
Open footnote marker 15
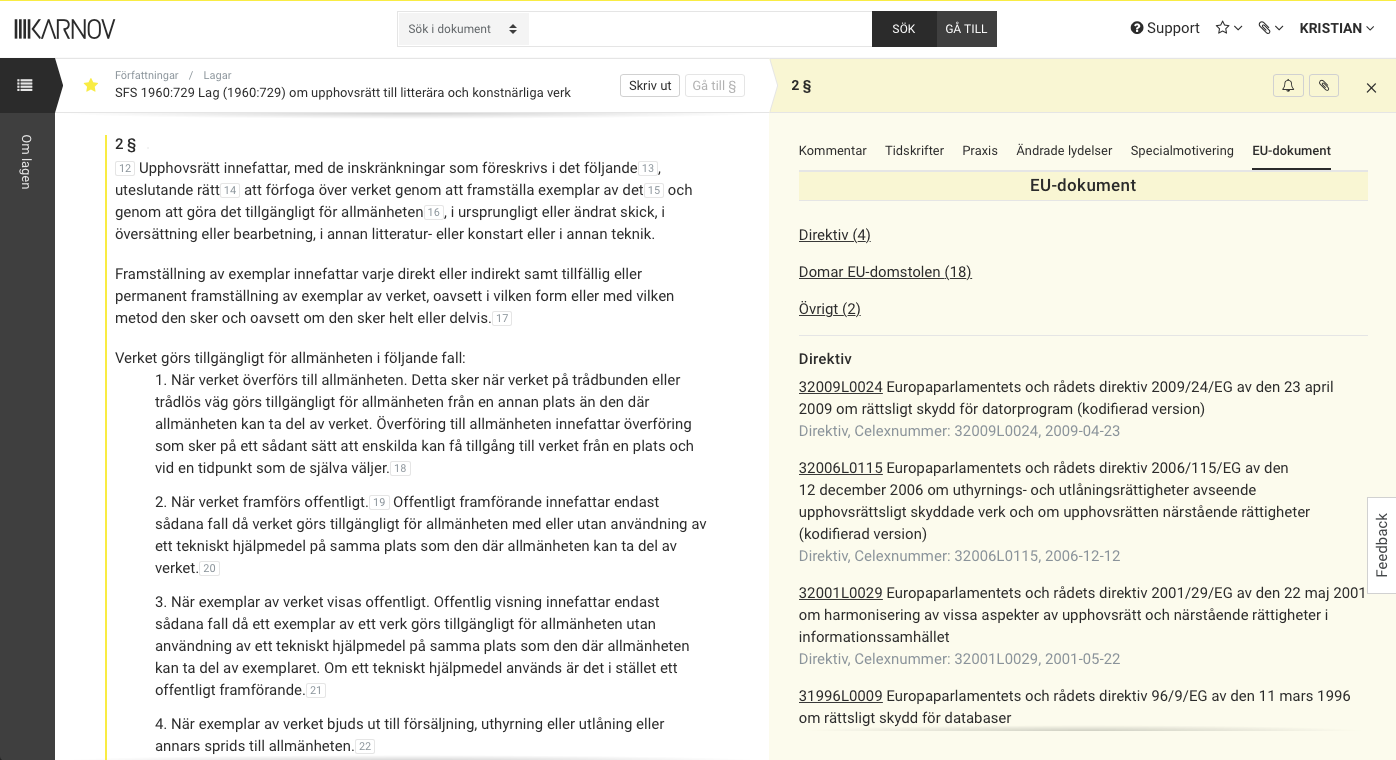click(654, 190)
